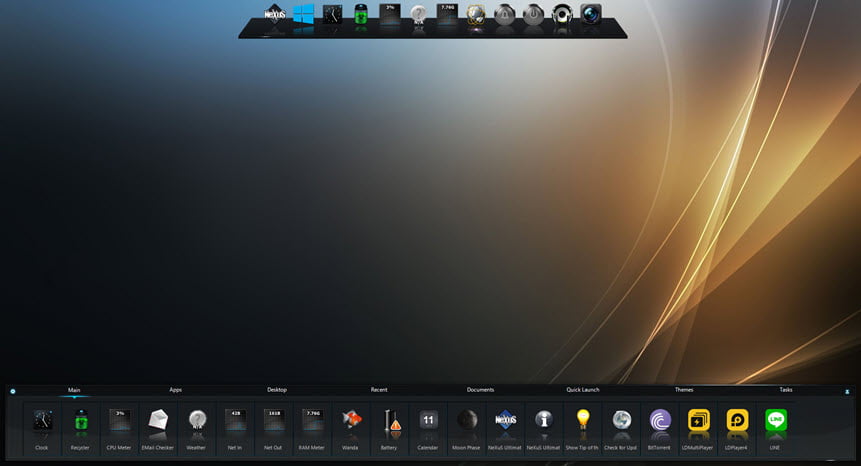Switch to the Tasks tab
The width and height of the screenshot is (861, 466).
click(786, 390)
